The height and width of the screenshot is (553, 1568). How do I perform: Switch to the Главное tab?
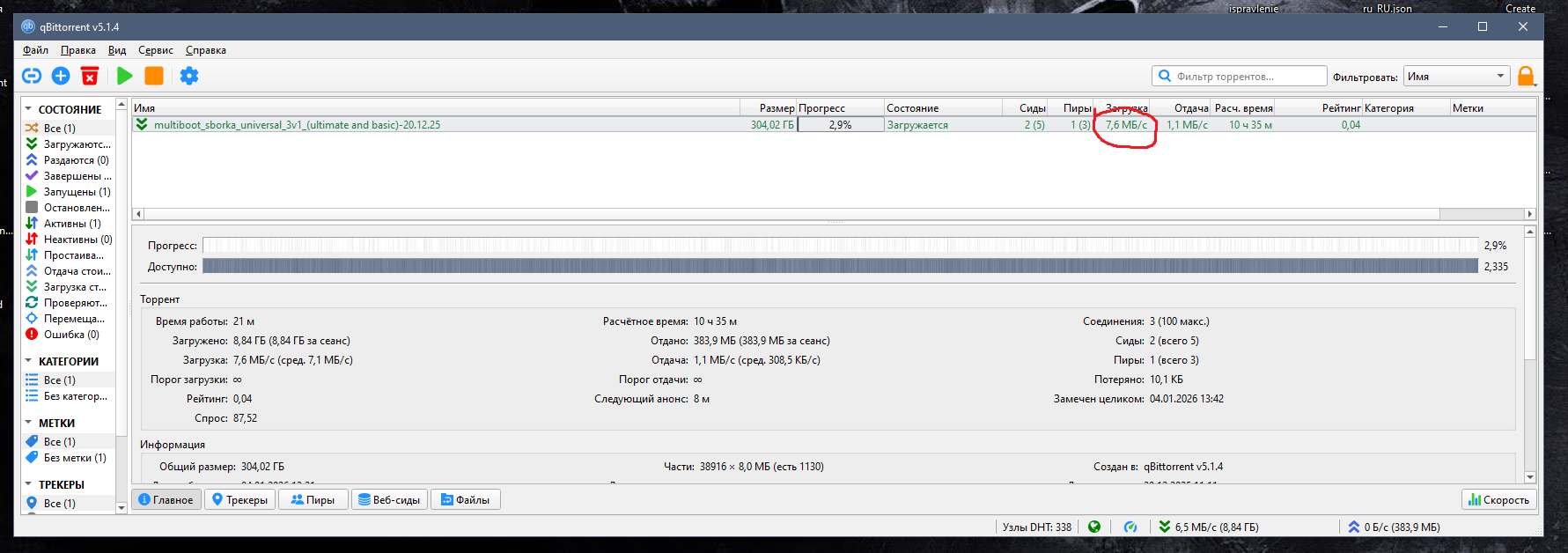pyautogui.click(x=166, y=499)
